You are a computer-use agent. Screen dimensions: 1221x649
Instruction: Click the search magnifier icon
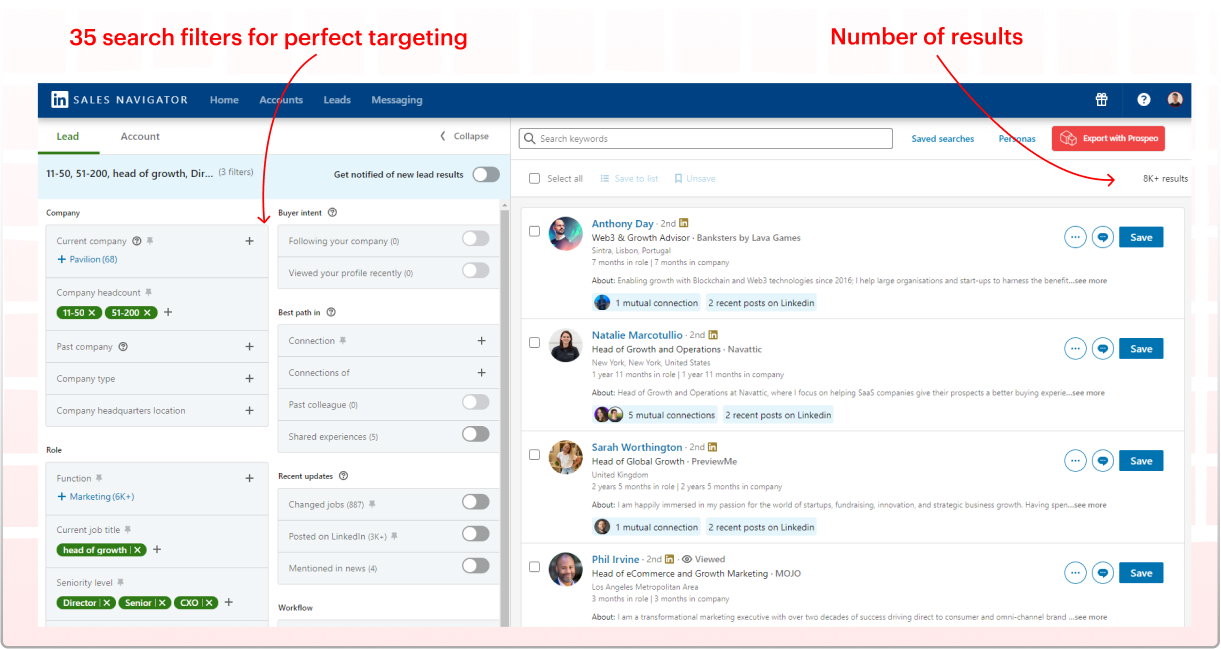click(530, 139)
